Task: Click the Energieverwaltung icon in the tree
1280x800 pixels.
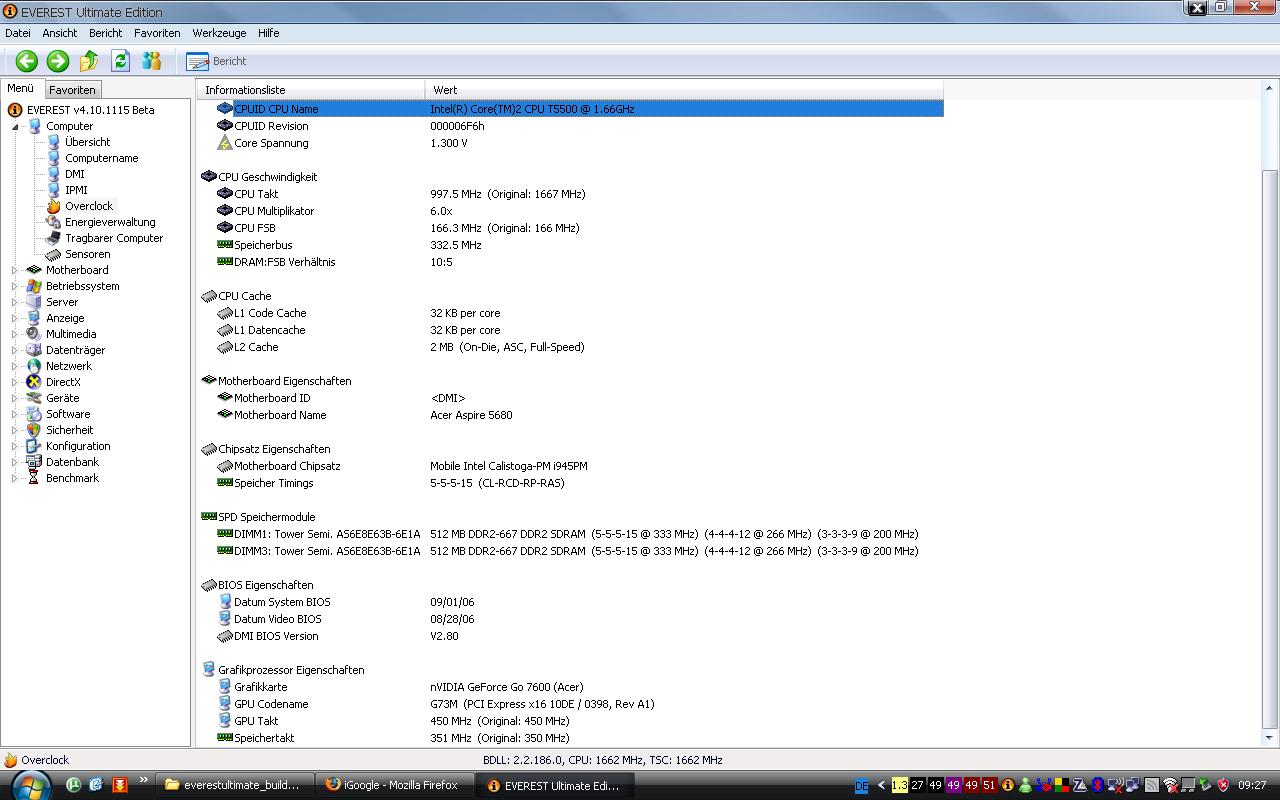Action: pyautogui.click(x=54, y=222)
